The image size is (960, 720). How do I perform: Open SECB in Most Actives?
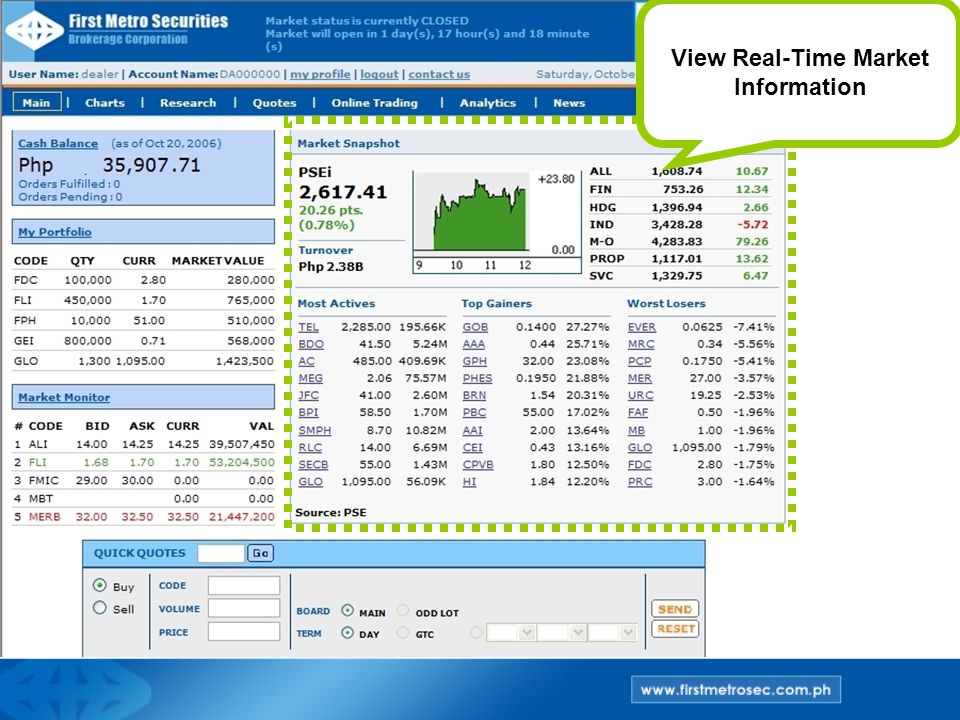(313, 465)
